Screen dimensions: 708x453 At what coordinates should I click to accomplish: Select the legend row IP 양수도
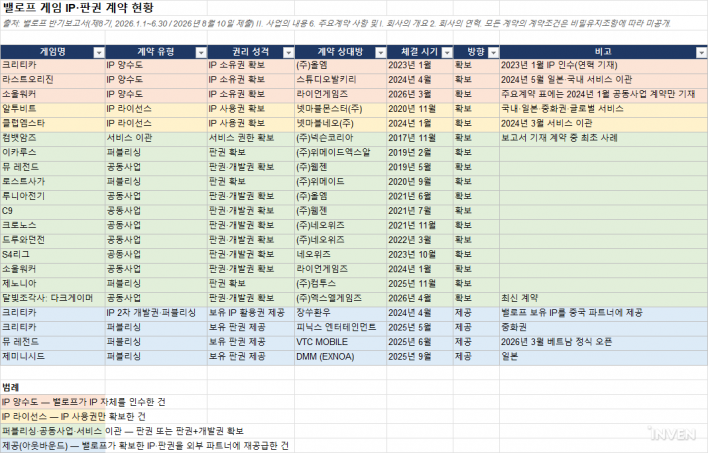[x=83, y=402]
